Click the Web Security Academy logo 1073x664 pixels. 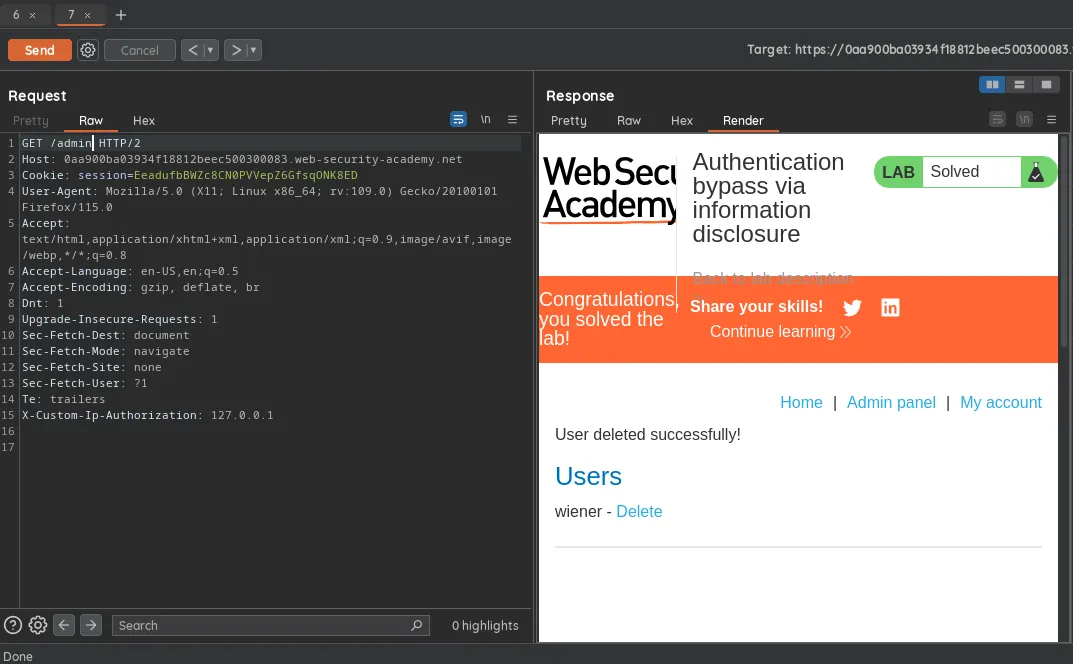coord(609,189)
